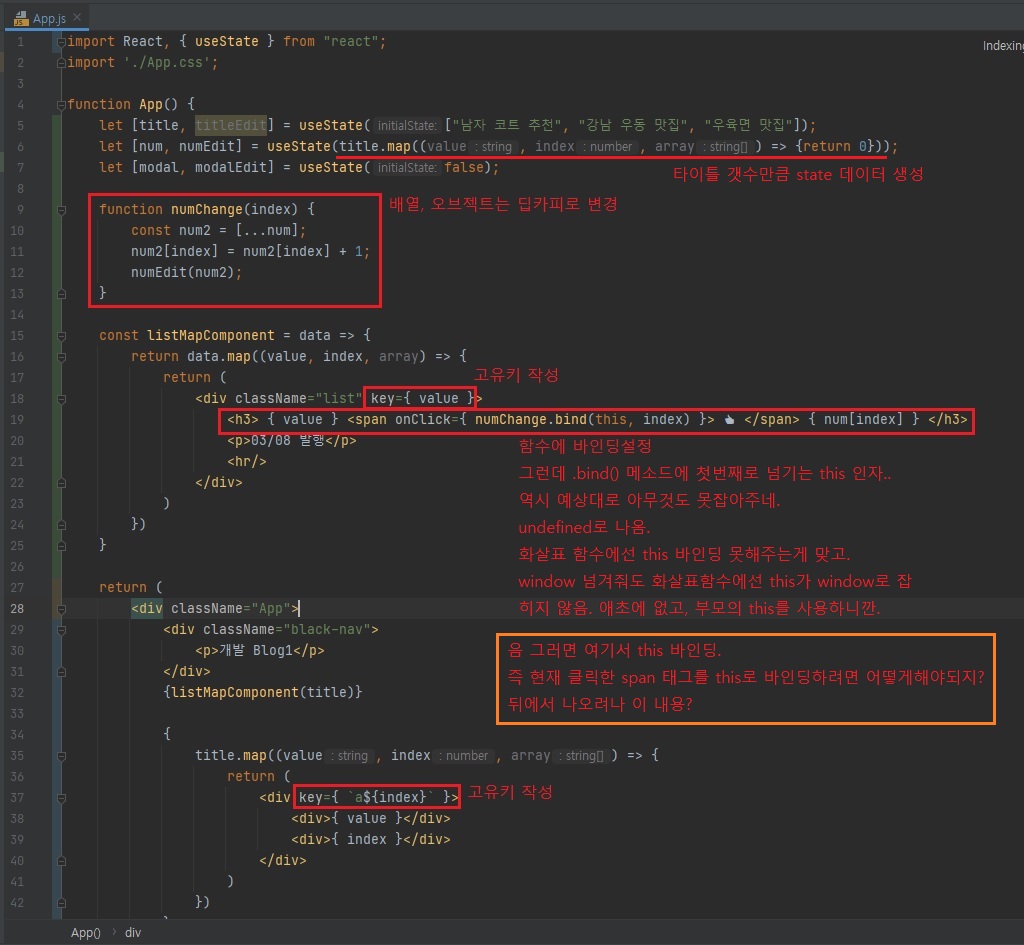Click line number 19 in the gutter
This screenshot has width=1024, height=945.
click(17, 419)
